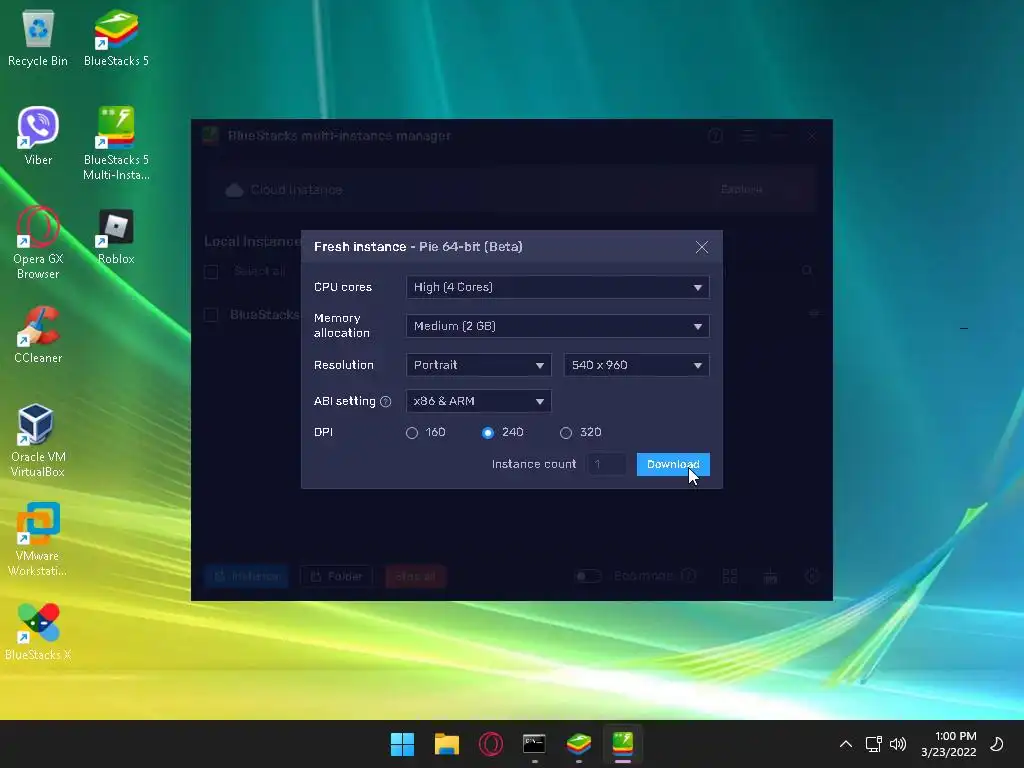Click the Download button
The height and width of the screenshot is (768, 1024).
[673, 464]
